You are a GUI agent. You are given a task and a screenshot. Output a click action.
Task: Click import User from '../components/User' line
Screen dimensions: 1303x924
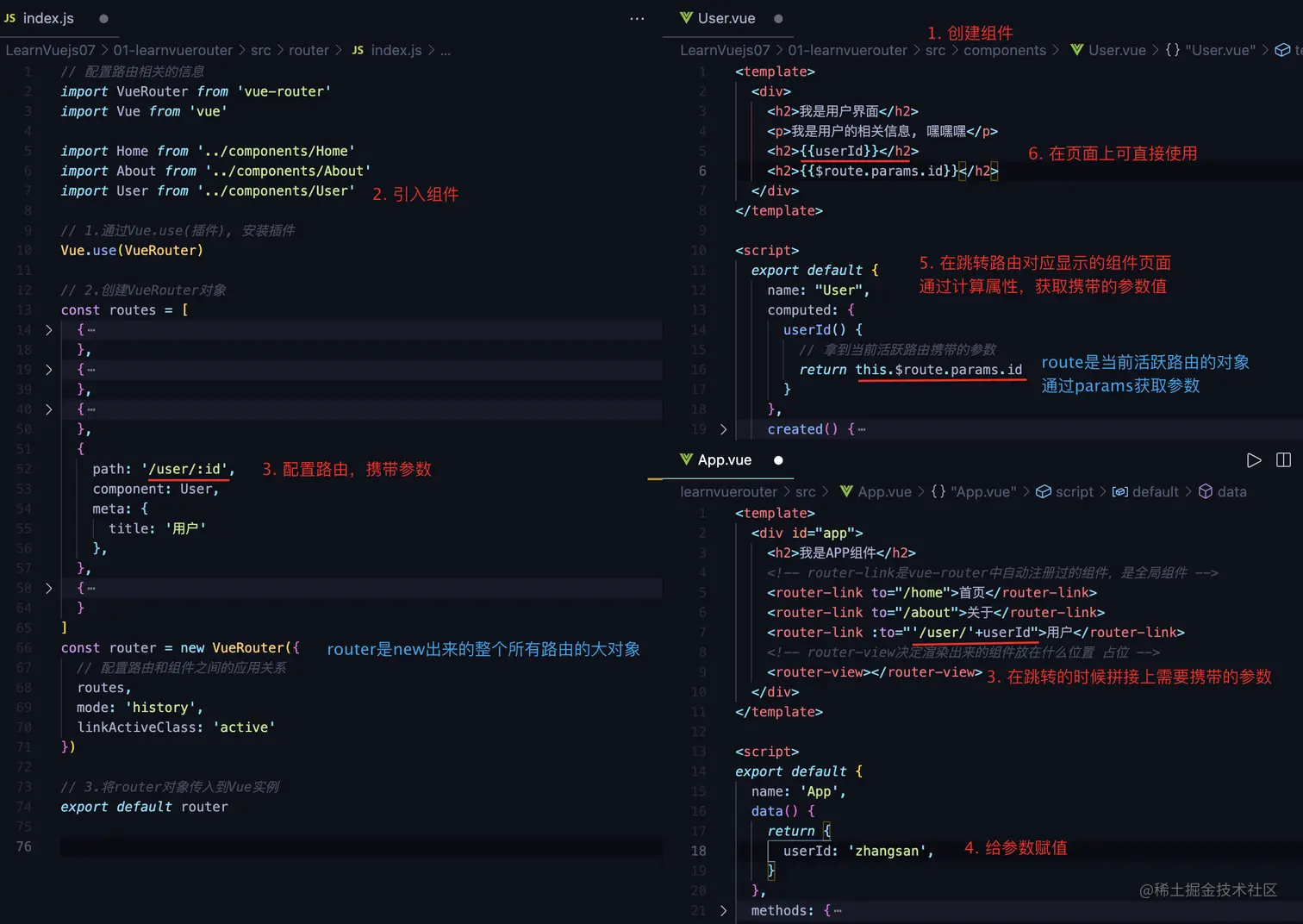tap(208, 190)
